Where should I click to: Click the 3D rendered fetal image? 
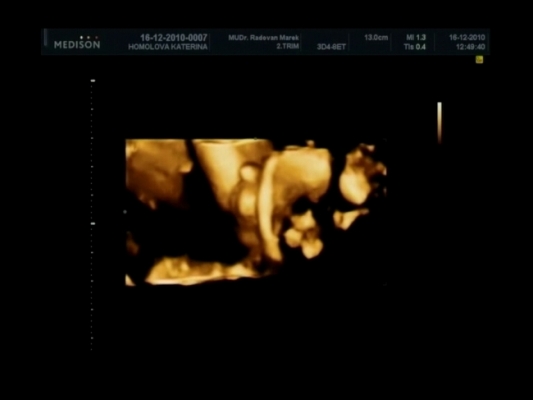(256, 212)
